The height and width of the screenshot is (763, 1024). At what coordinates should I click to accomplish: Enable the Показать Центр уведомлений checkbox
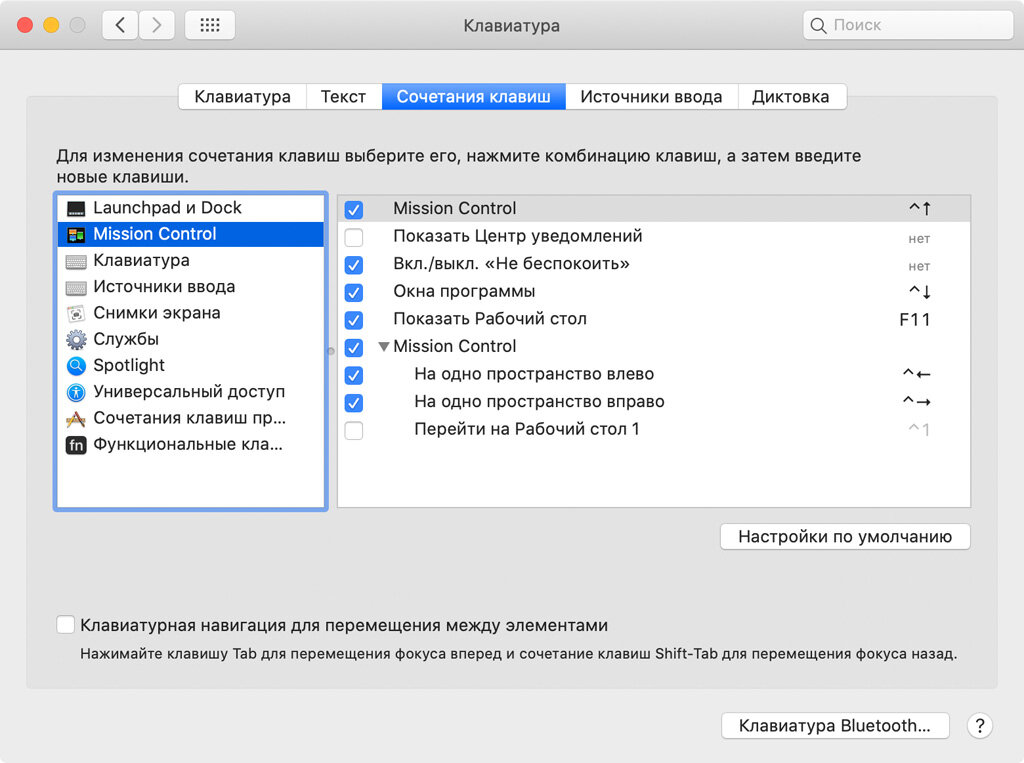tap(354, 237)
